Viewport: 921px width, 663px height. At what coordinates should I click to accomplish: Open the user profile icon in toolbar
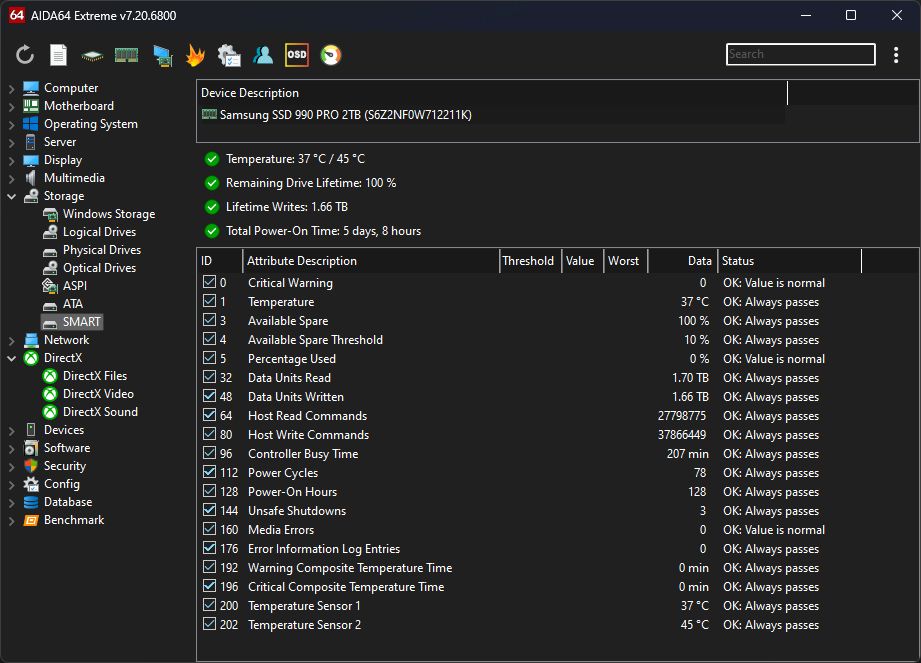pos(263,55)
